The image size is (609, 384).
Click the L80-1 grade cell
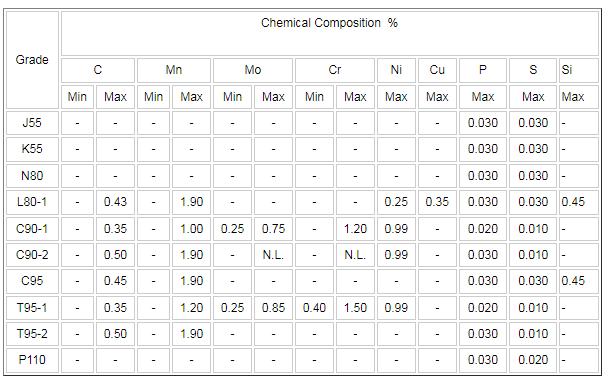pos(32,202)
